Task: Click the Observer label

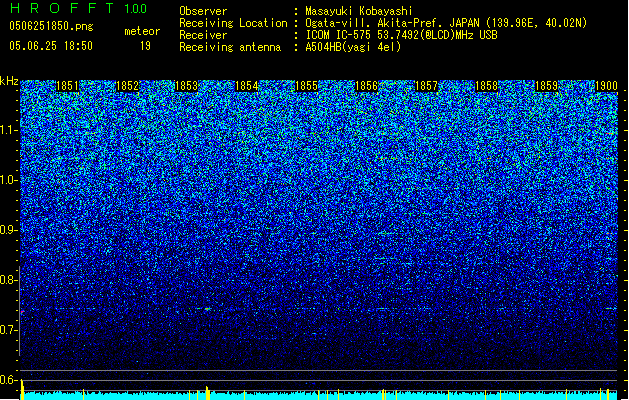Action: pos(203,11)
